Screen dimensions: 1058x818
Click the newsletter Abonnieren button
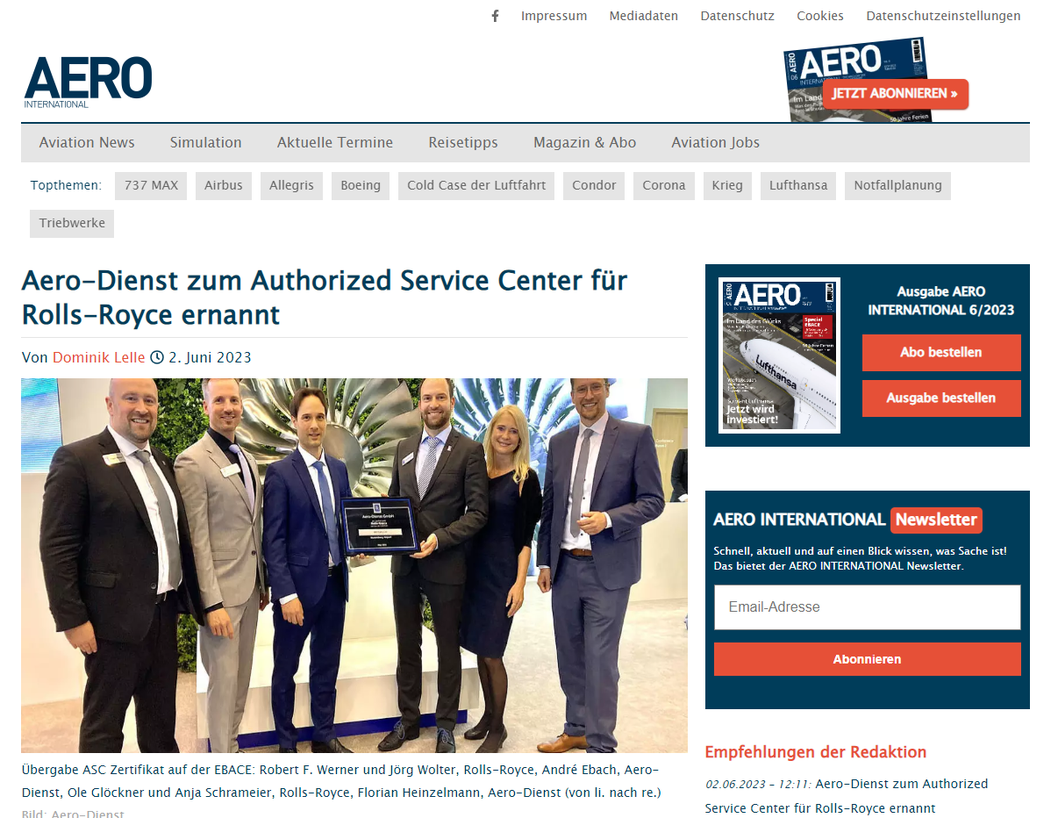coord(867,659)
